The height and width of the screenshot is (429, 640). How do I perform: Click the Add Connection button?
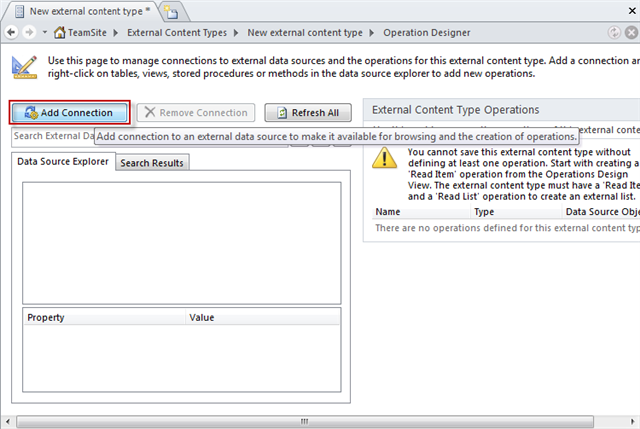(69, 112)
